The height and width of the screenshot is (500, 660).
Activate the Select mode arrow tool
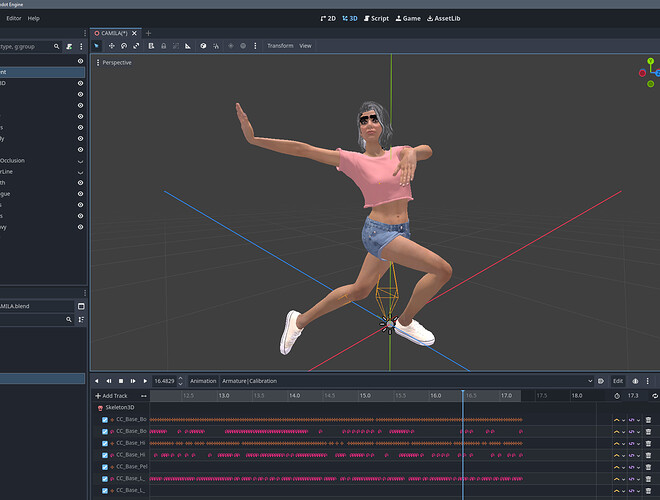96,46
